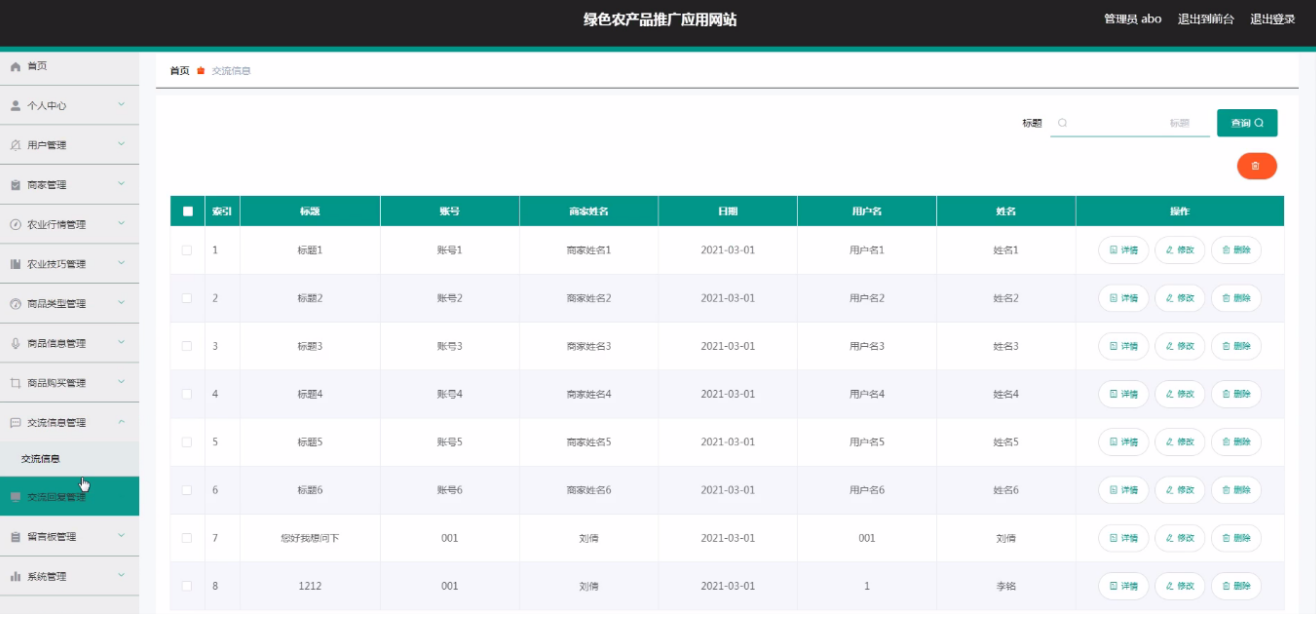Collapse the 交流信息管理 chevron
Viewport: 1316px width, 617px height.
121,422
